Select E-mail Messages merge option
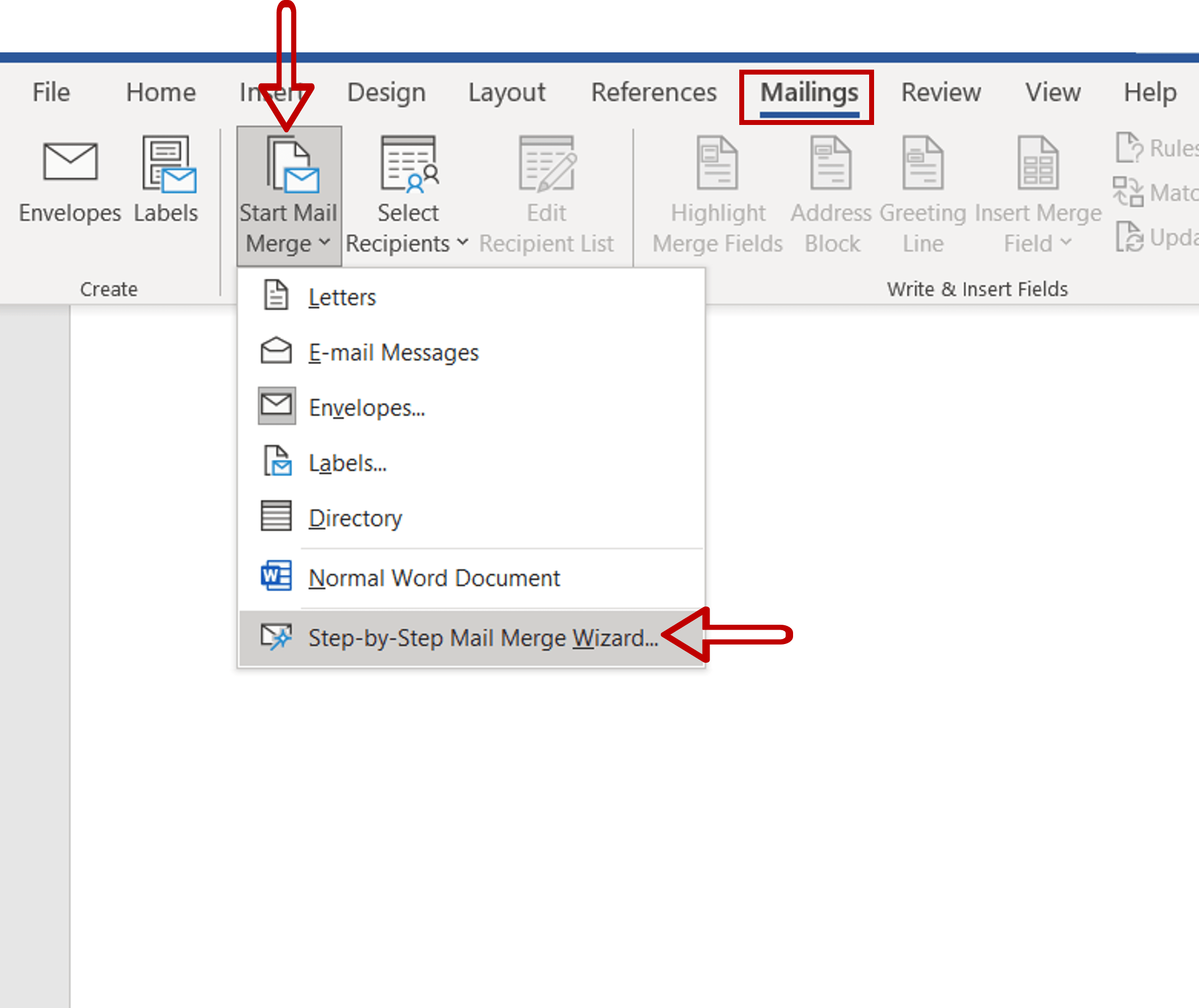The image size is (1199, 1008). pos(393,352)
